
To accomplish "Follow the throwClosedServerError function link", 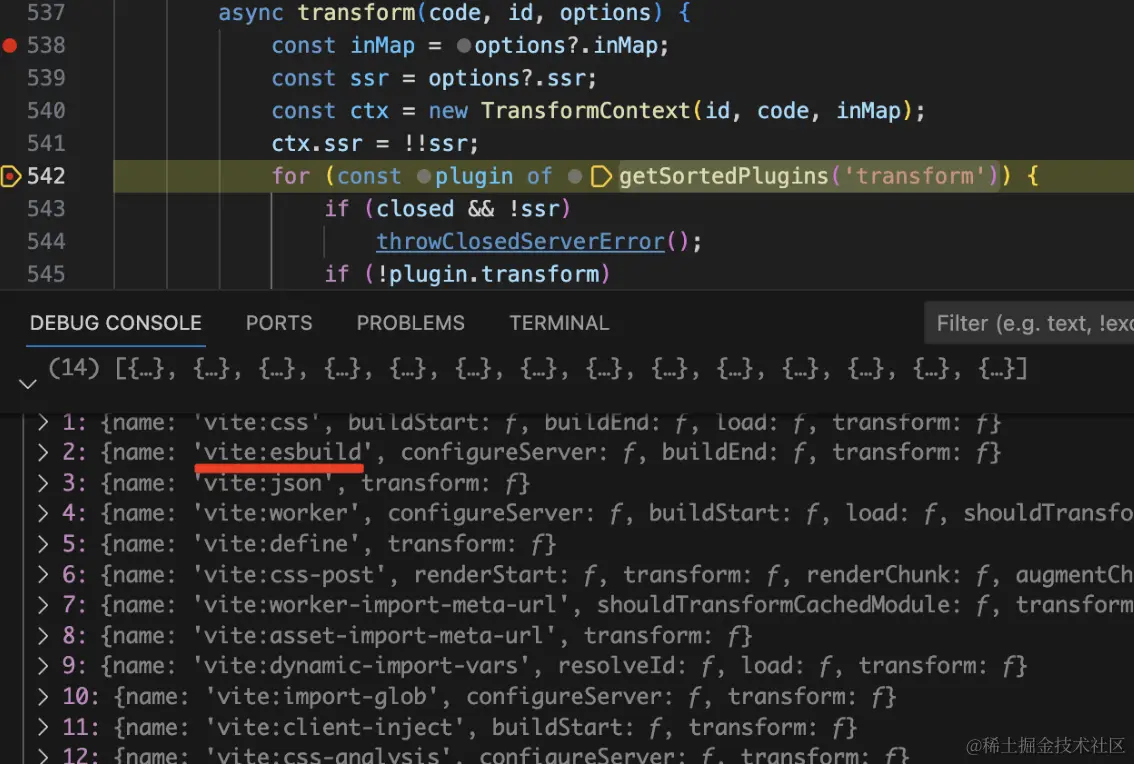I will coord(520,242).
